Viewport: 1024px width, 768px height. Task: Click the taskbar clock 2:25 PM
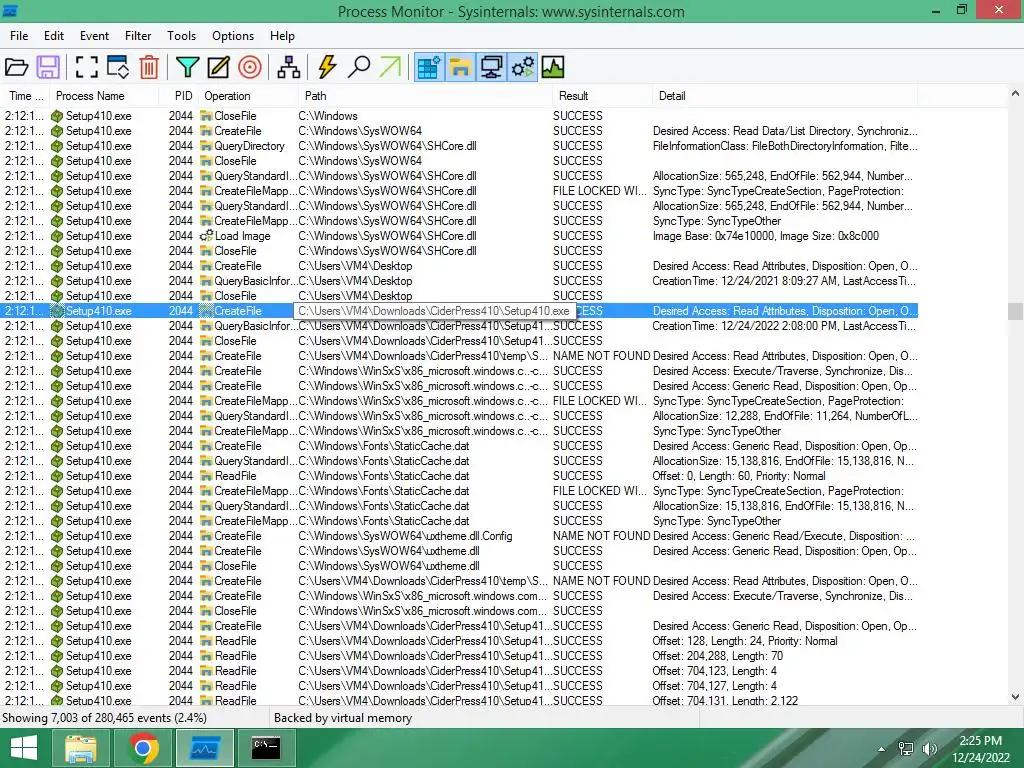[x=981, y=749]
